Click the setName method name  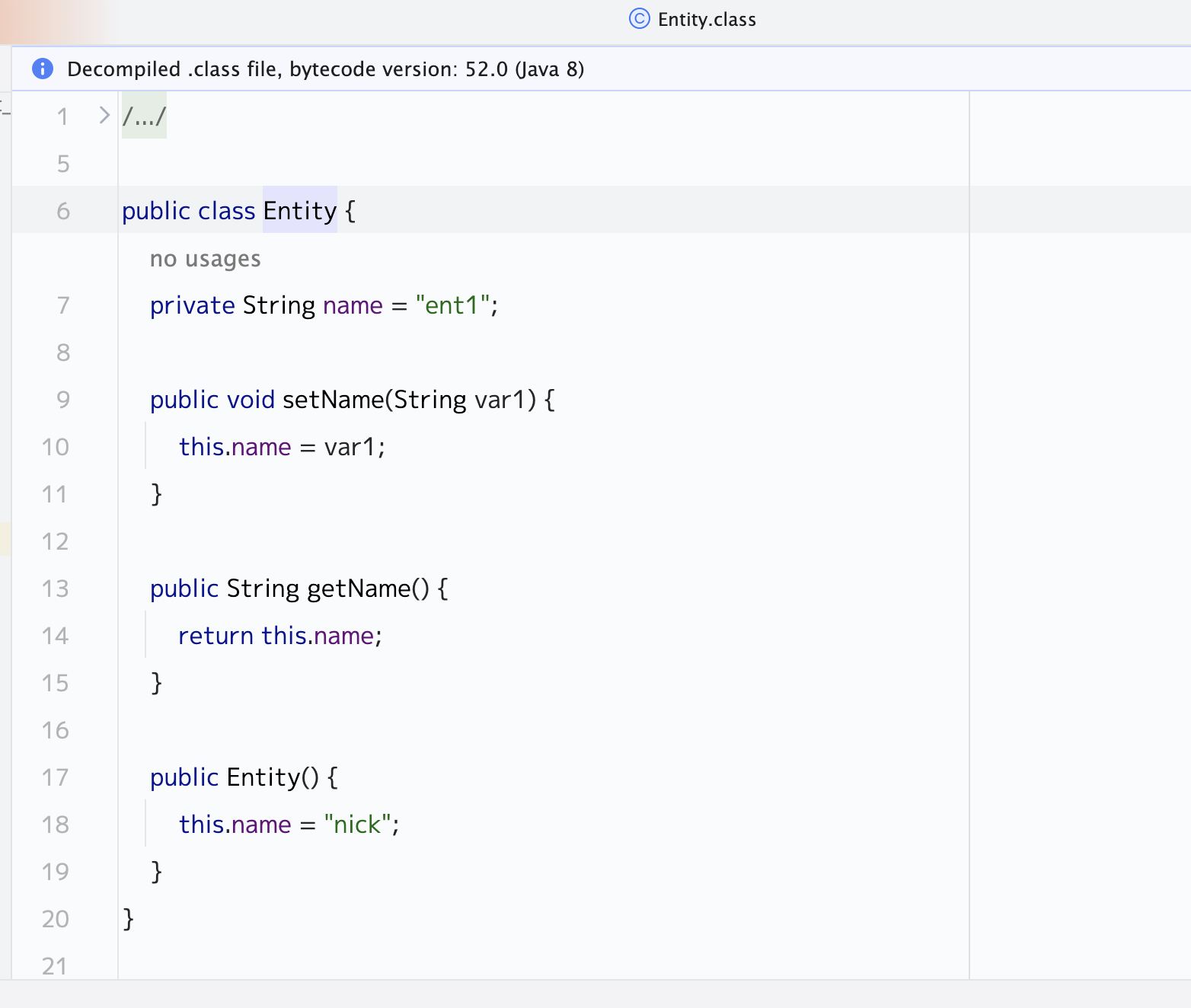click(333, 400)
